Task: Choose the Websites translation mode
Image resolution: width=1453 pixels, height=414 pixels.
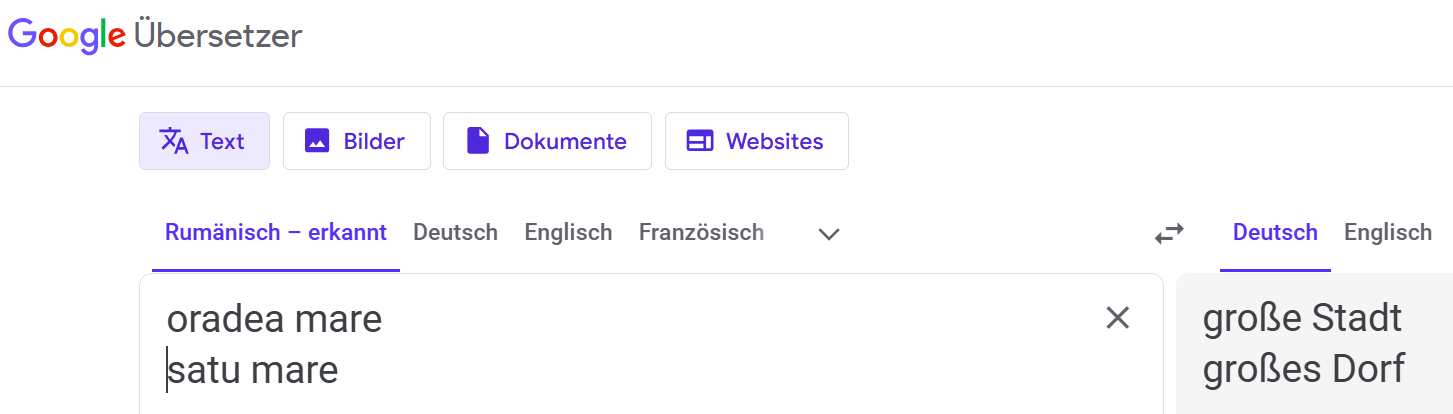Action: click(756, 141)
